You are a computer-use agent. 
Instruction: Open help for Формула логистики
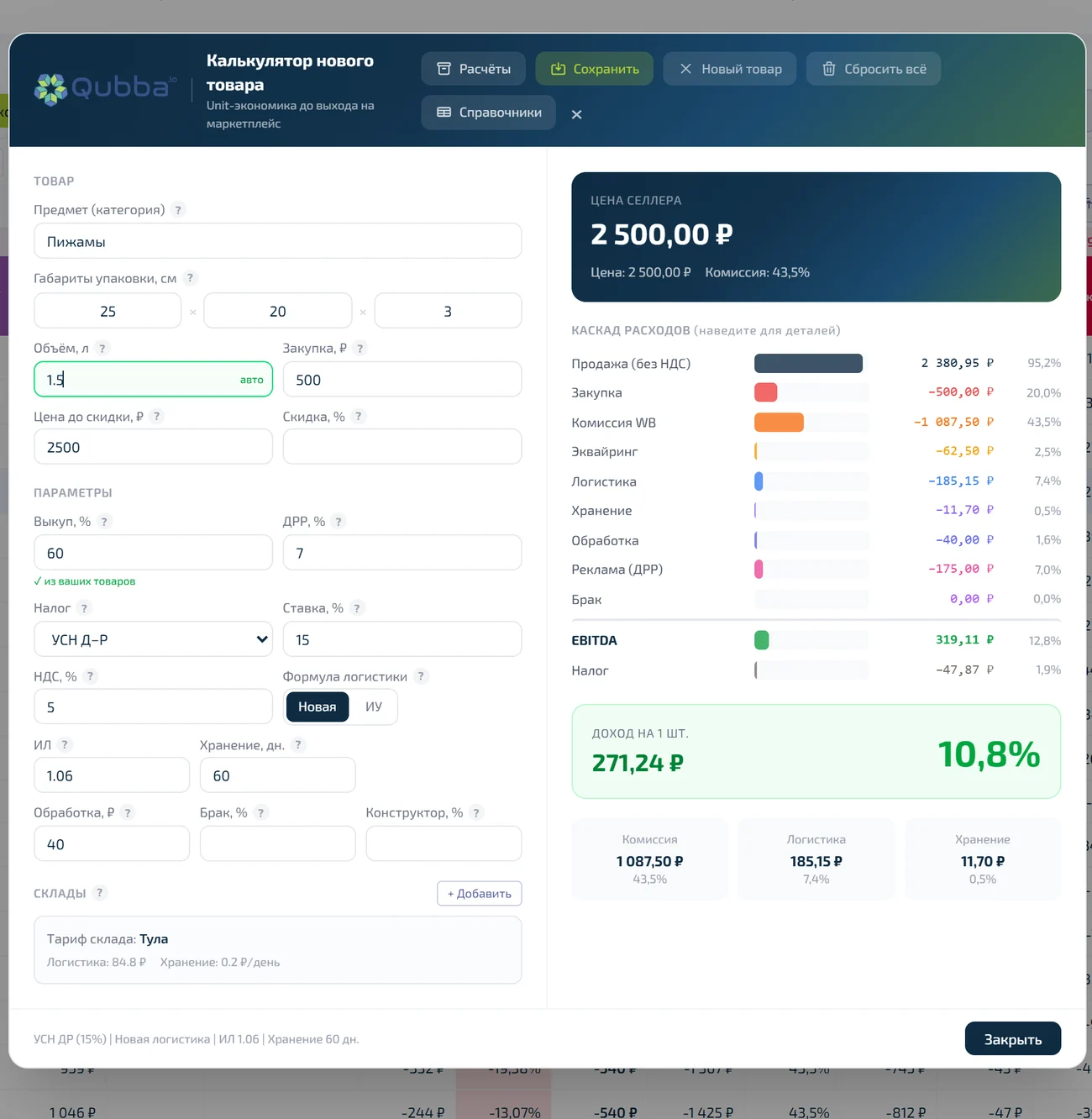[421, 676]
